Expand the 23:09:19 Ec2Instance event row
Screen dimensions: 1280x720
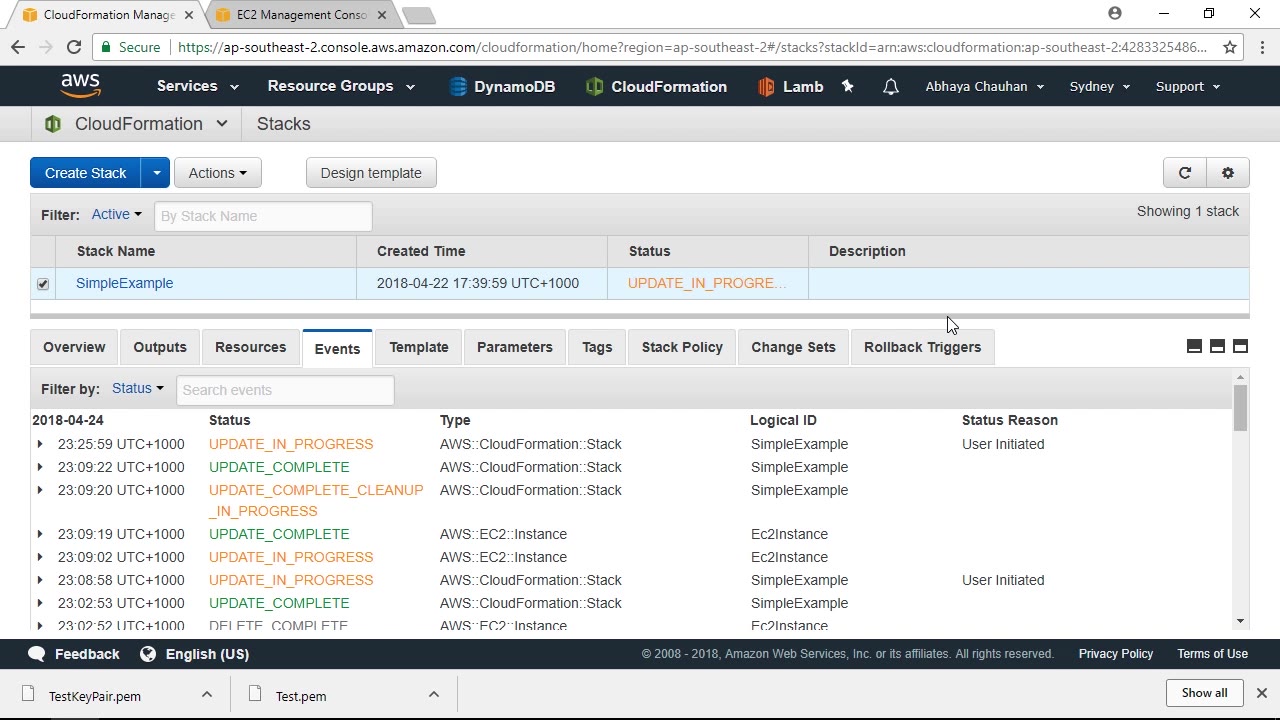click(40, 534)
